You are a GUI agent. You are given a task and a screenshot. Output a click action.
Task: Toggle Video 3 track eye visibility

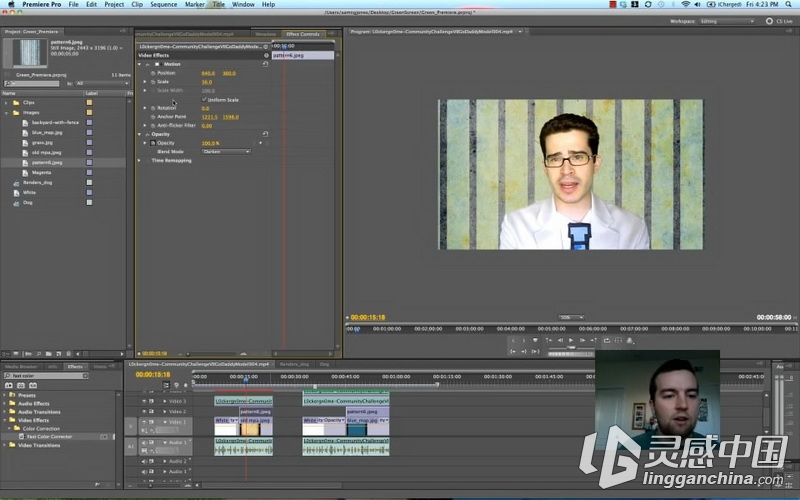pos(144,402)
